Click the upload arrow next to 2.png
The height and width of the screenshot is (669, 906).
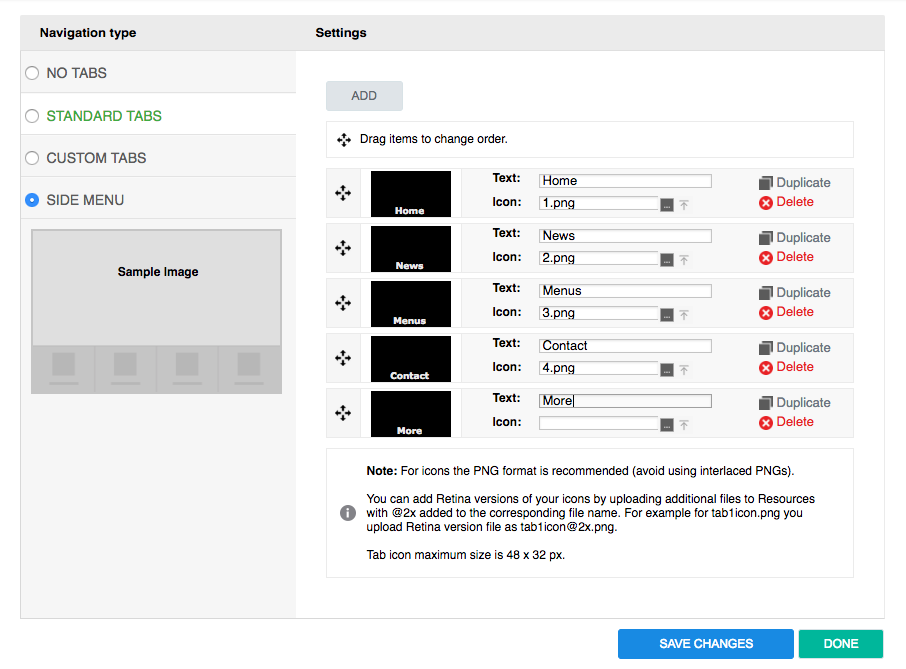[684, 259]
